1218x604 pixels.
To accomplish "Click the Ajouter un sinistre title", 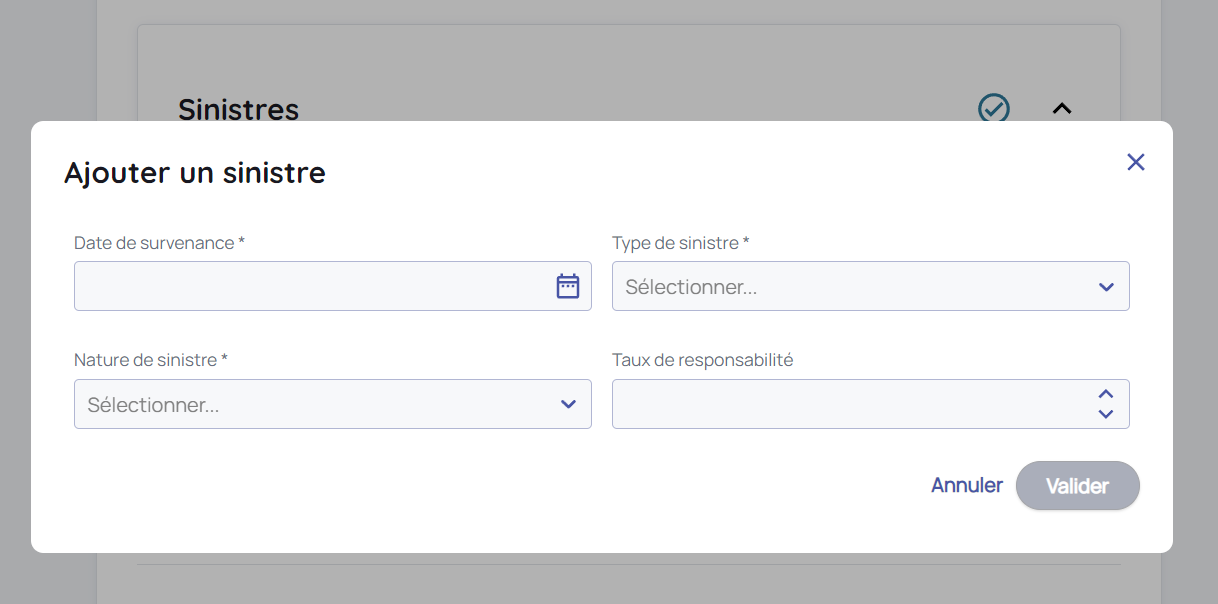I will [x=195, y=173].
